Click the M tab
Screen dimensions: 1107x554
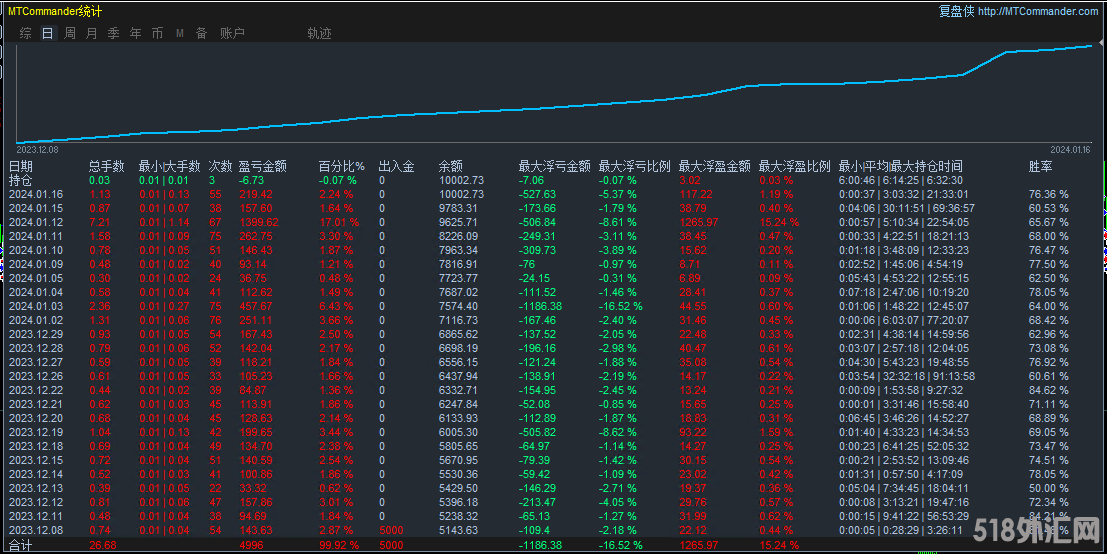180,33
